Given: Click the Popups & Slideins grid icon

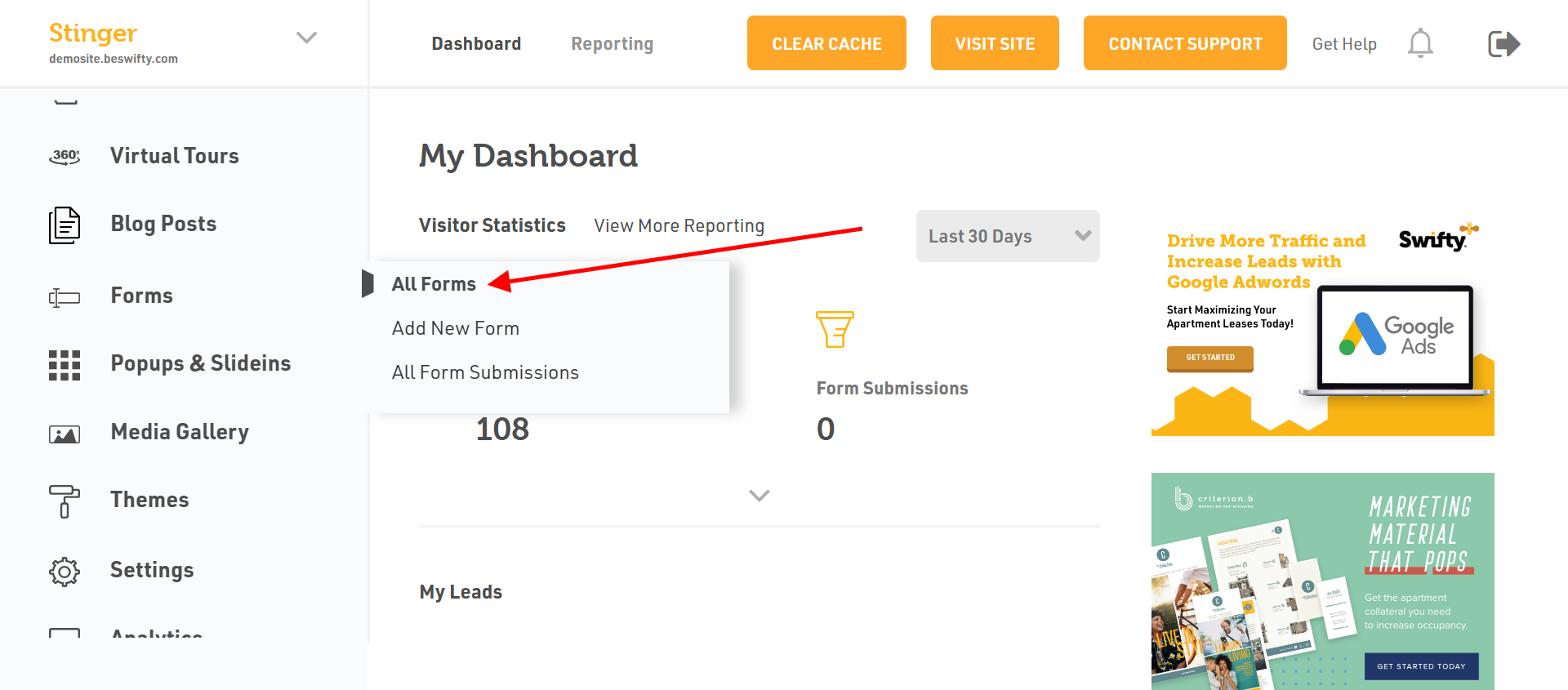Looking at the screenshot, I should (65, 365).
